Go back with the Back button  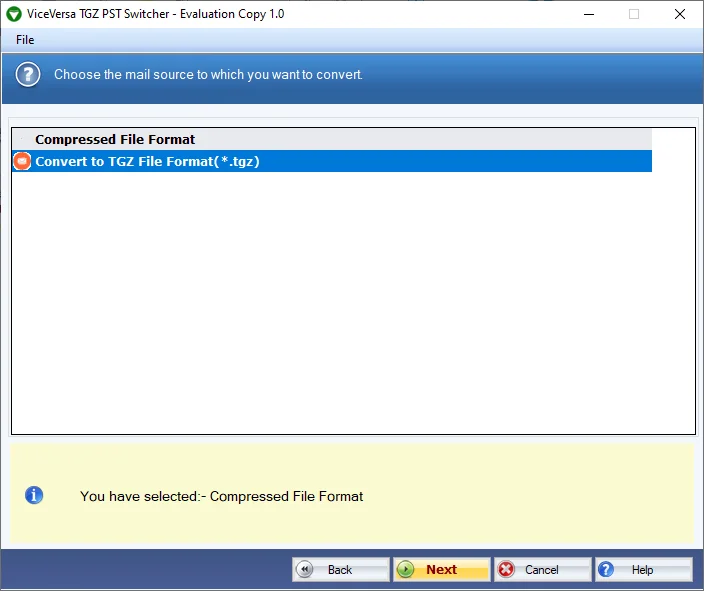pyautogui.click(x=341, y=569)
